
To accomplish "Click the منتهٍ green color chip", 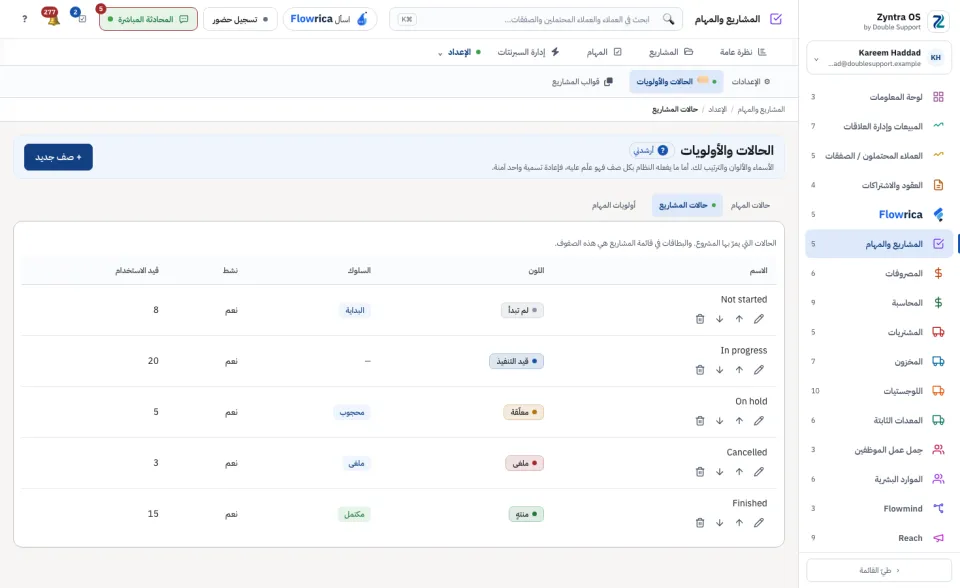I will 526,513.
